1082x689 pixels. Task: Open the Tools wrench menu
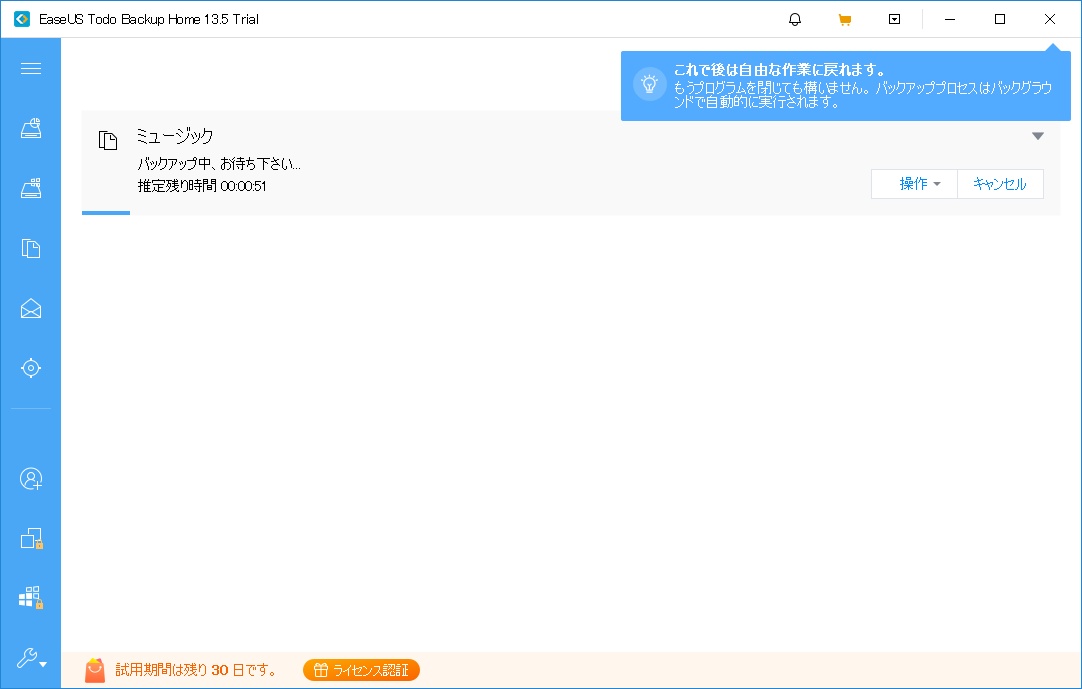point(31,658)
